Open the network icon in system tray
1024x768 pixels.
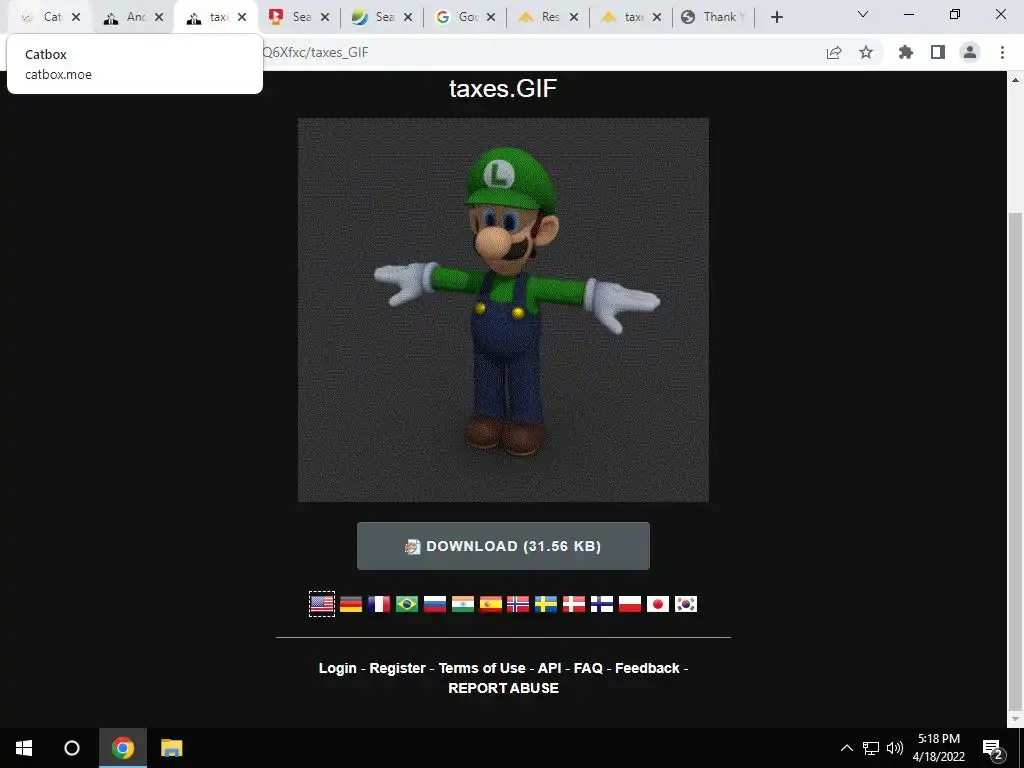tap(871, 748)
